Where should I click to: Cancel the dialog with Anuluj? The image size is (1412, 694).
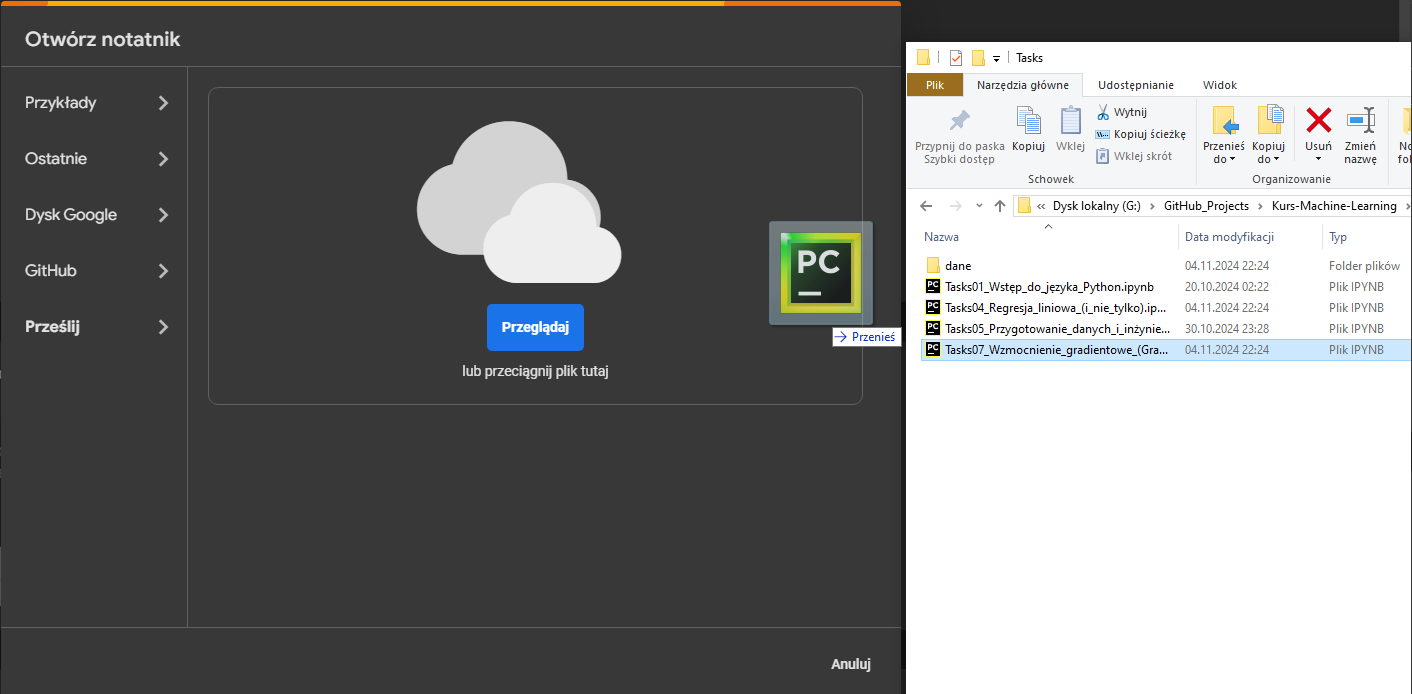point(851,664)
